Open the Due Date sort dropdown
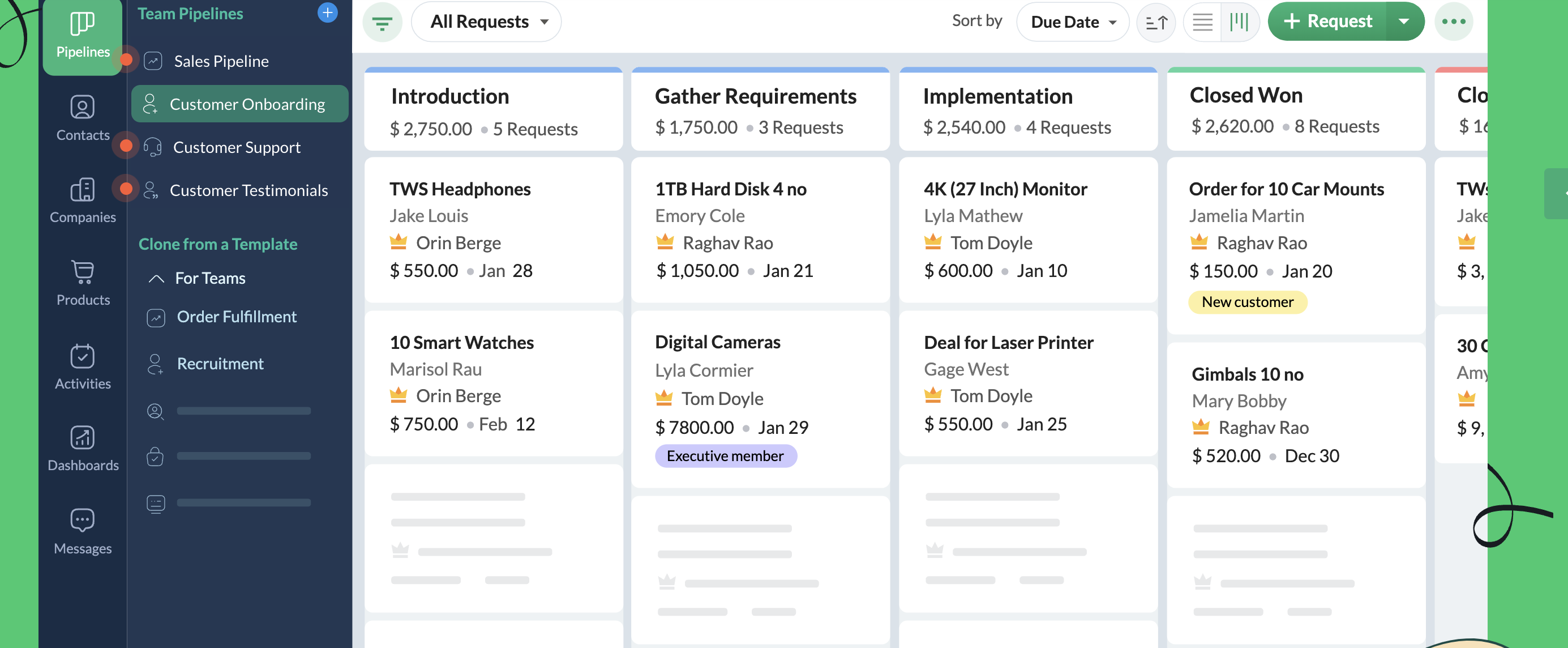 pos(1073,22)
